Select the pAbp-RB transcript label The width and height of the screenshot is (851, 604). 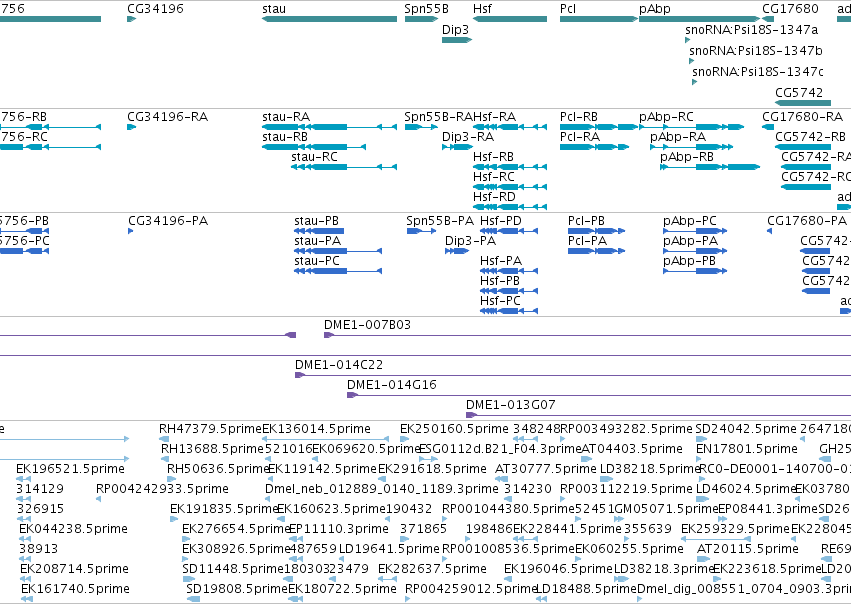point(687,157)
